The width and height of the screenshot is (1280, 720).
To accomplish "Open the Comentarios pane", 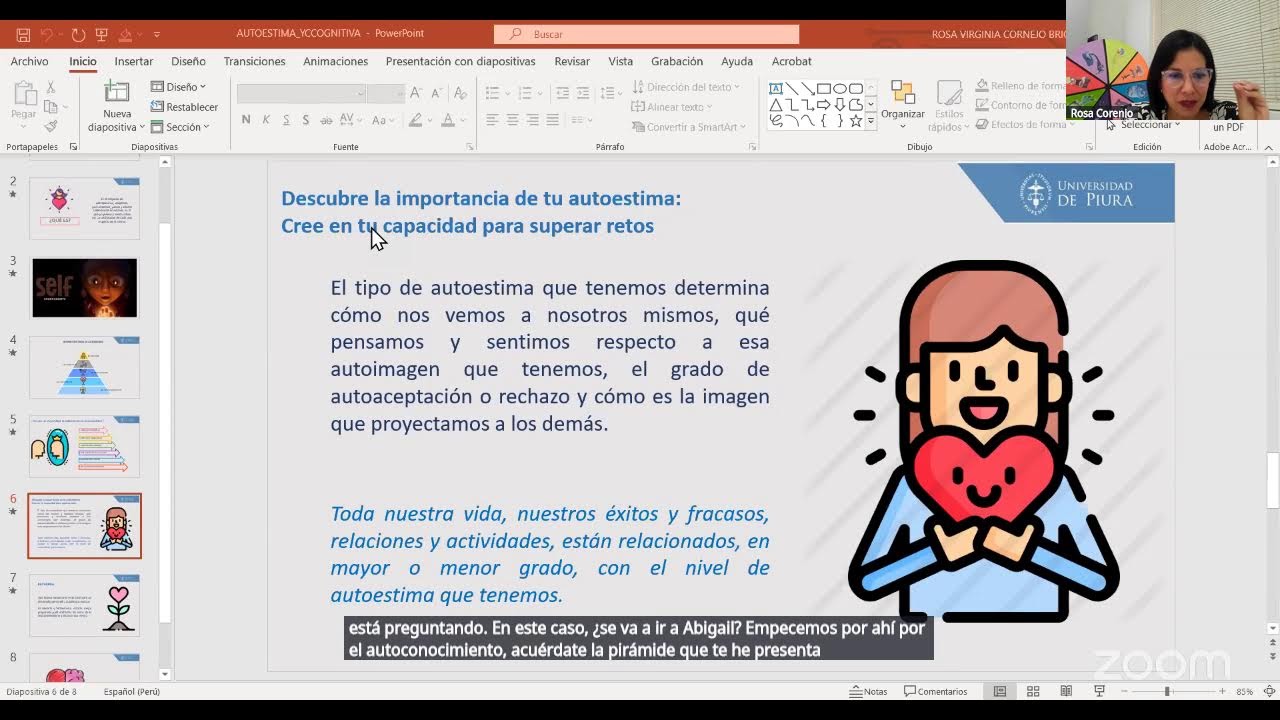I will point(936,691).
